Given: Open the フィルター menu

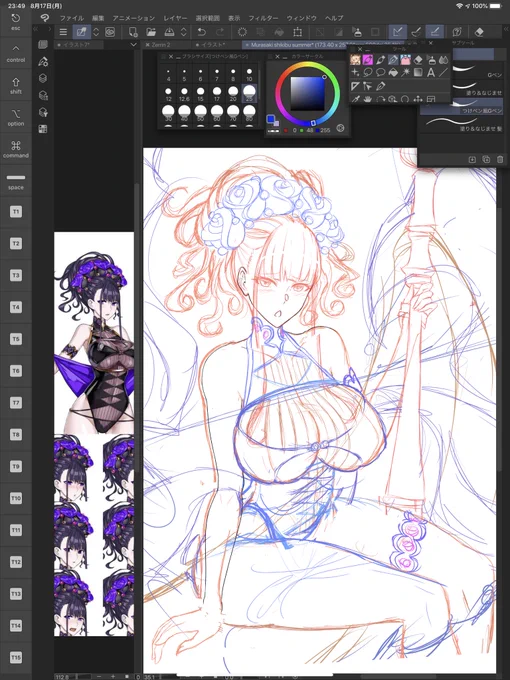Looking at the screenshot, I should [263, 18].
